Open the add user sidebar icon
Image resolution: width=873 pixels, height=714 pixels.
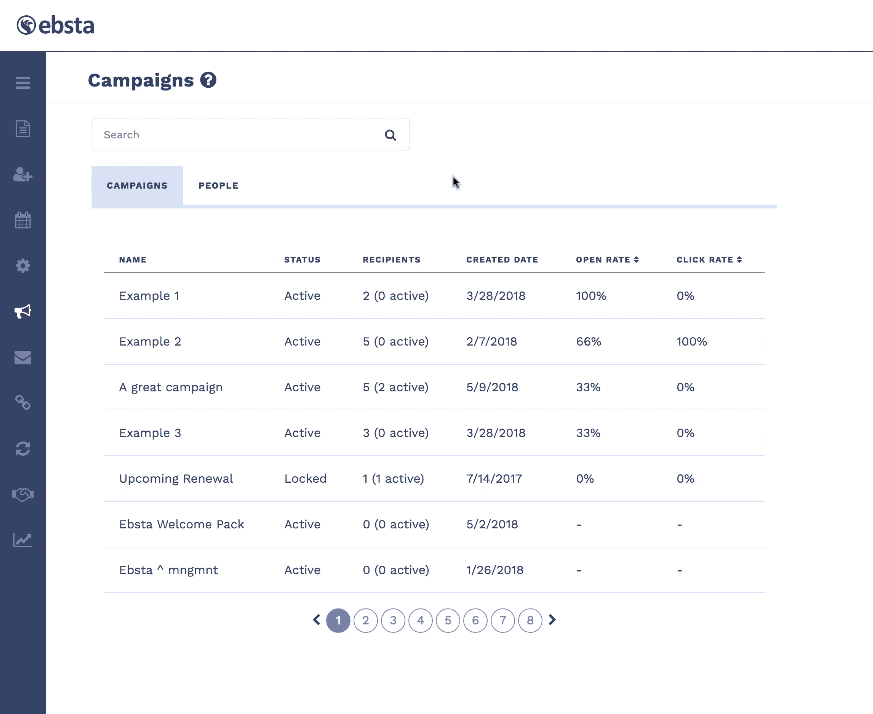pyautogui.click(x=22, y=174)
